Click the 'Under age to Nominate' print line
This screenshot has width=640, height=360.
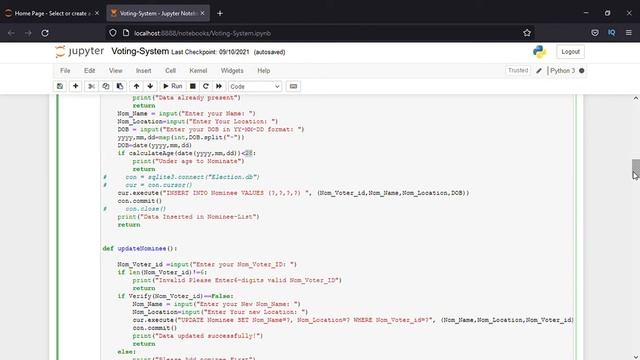[x=188, y=161]
